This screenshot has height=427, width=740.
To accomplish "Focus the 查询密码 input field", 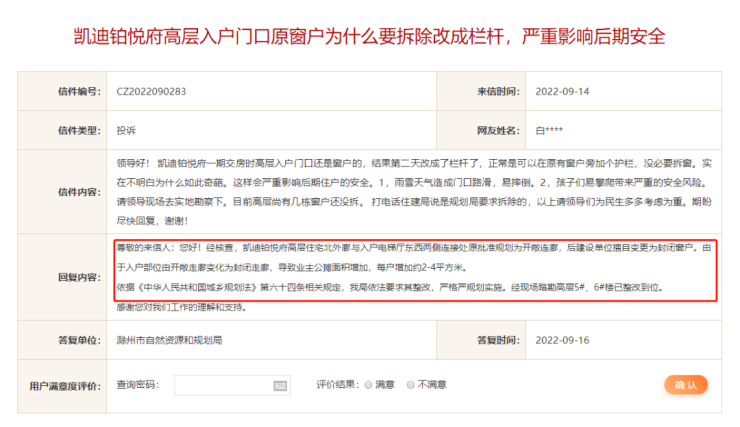I will coord(232,385).
